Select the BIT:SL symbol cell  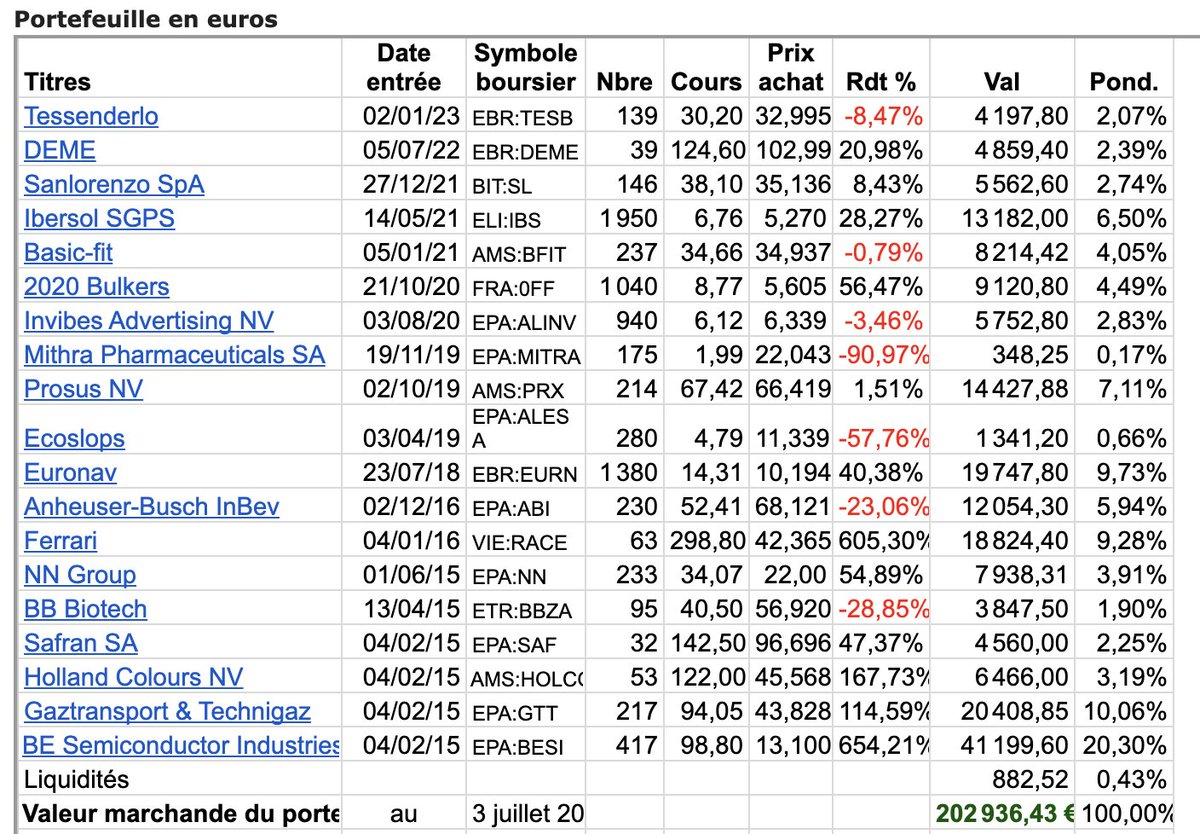pyautogui.click(x=503, y=185)
